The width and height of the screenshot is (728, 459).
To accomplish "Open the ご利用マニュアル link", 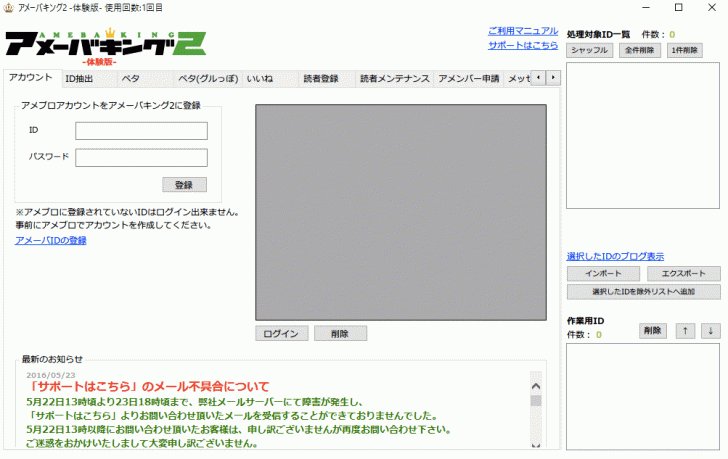I will [x=523, y=31].
